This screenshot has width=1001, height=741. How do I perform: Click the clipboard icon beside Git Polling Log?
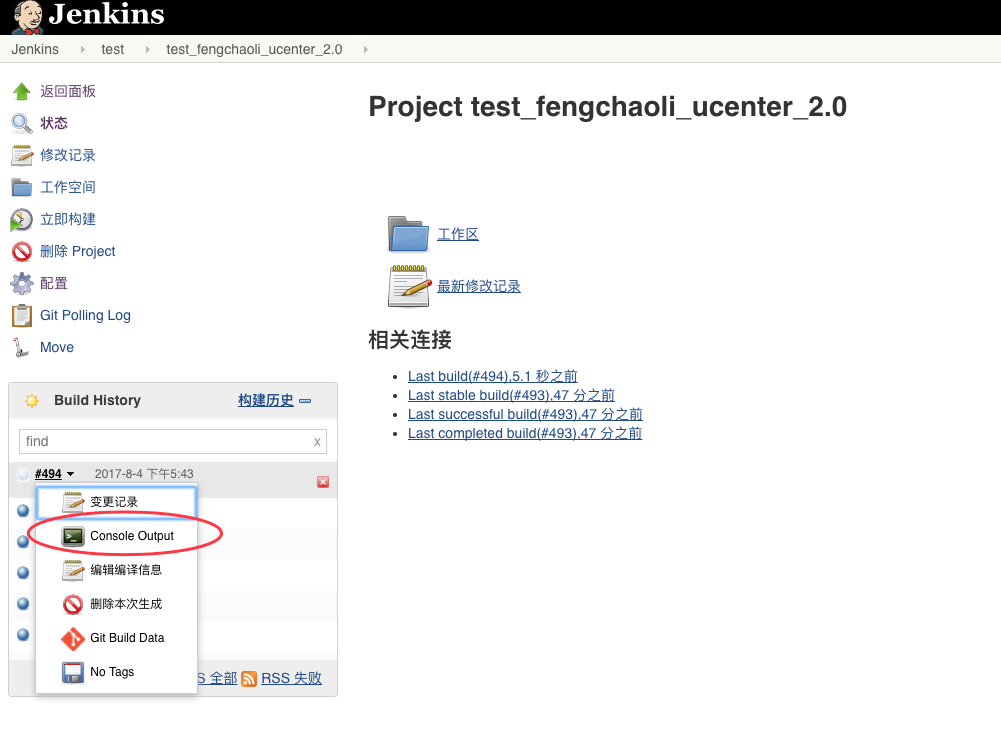click(22, 315)
